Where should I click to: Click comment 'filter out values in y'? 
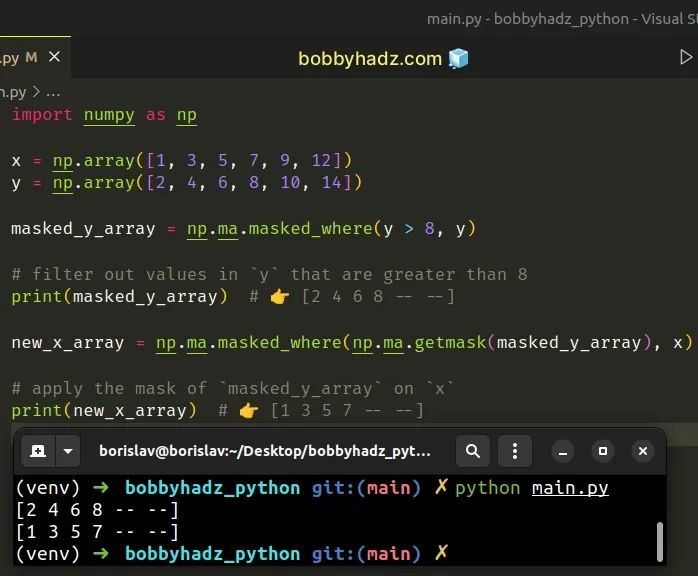269,274
